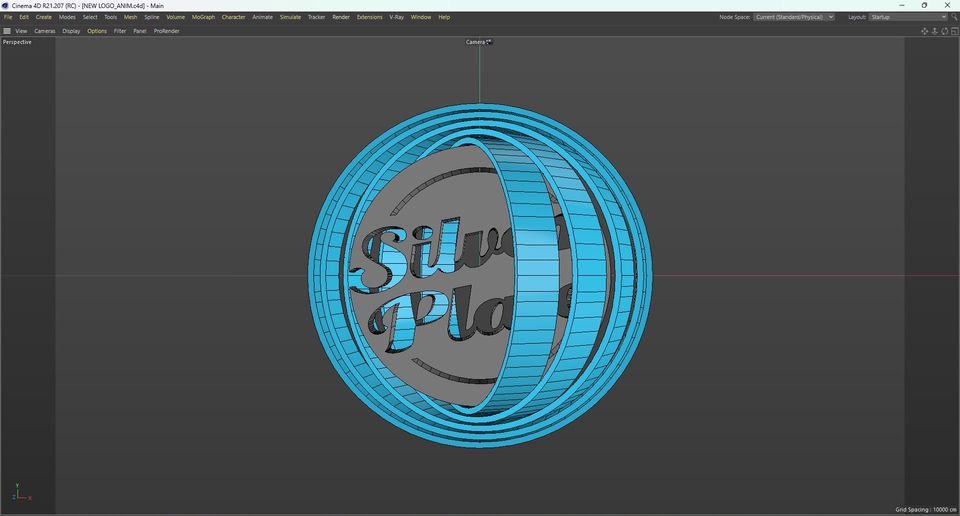This screenshot has height=516, width=960.
Task: Open the viewport View menu
Action: [x=21, y=31]
